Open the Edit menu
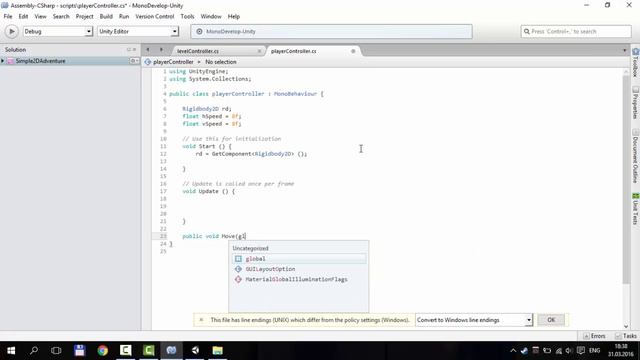Viewport: 640px width, 360px height. click(x=23, y=16)
